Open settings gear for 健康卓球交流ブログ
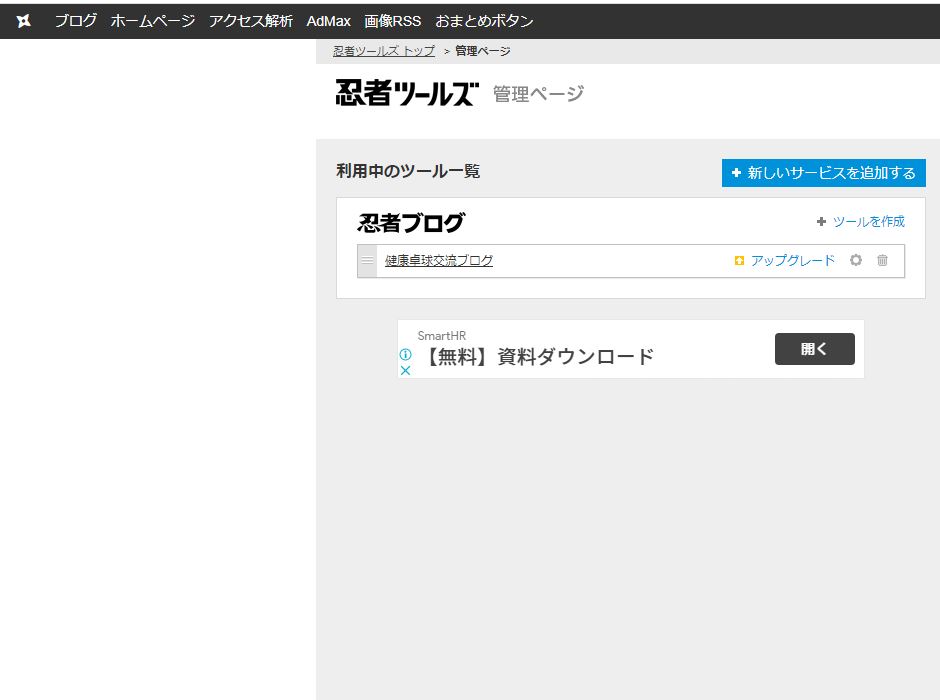 click(x=856, y=260)
